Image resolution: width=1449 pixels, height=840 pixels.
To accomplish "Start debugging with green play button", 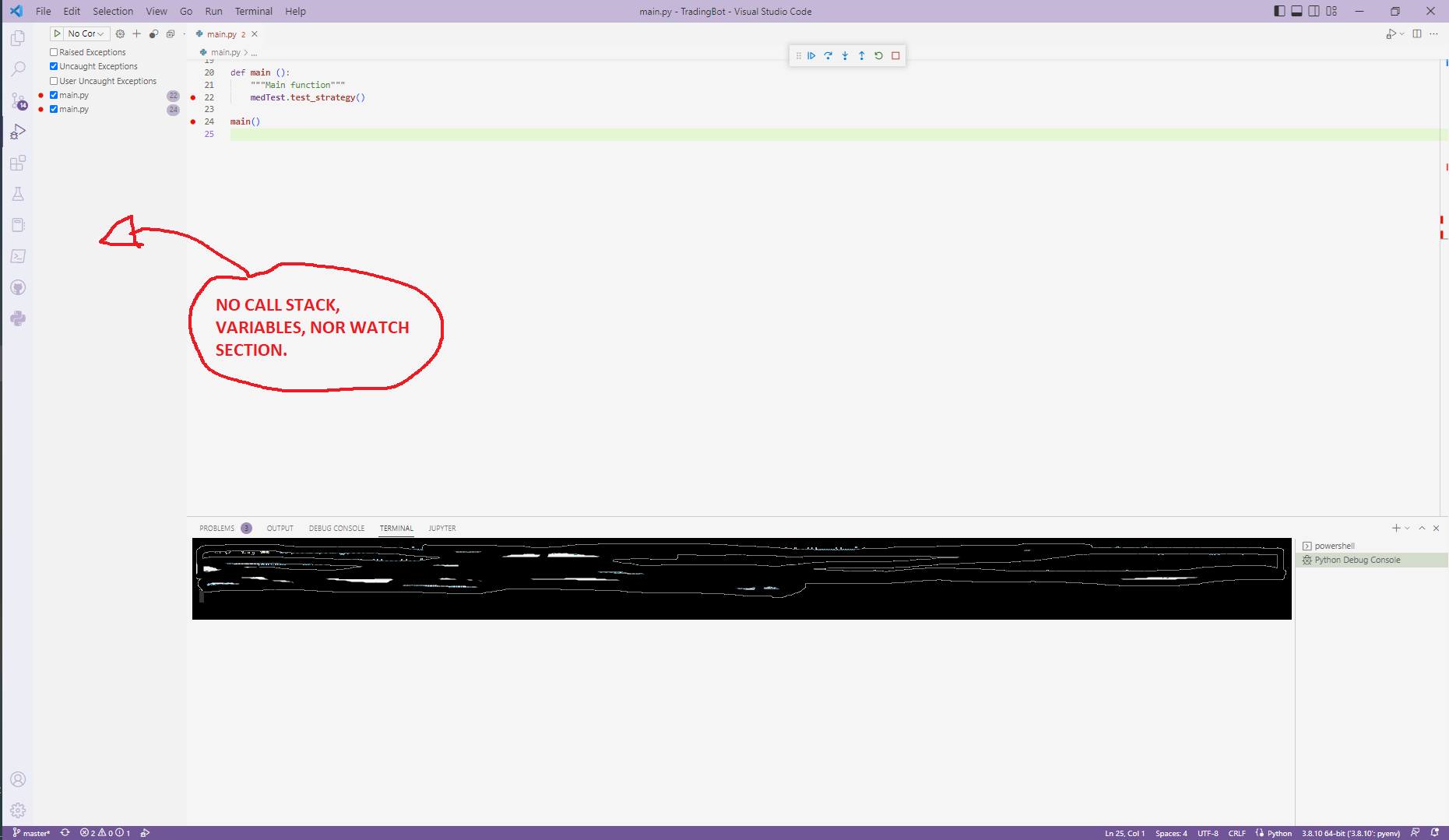I will click(x=57, y=33).
